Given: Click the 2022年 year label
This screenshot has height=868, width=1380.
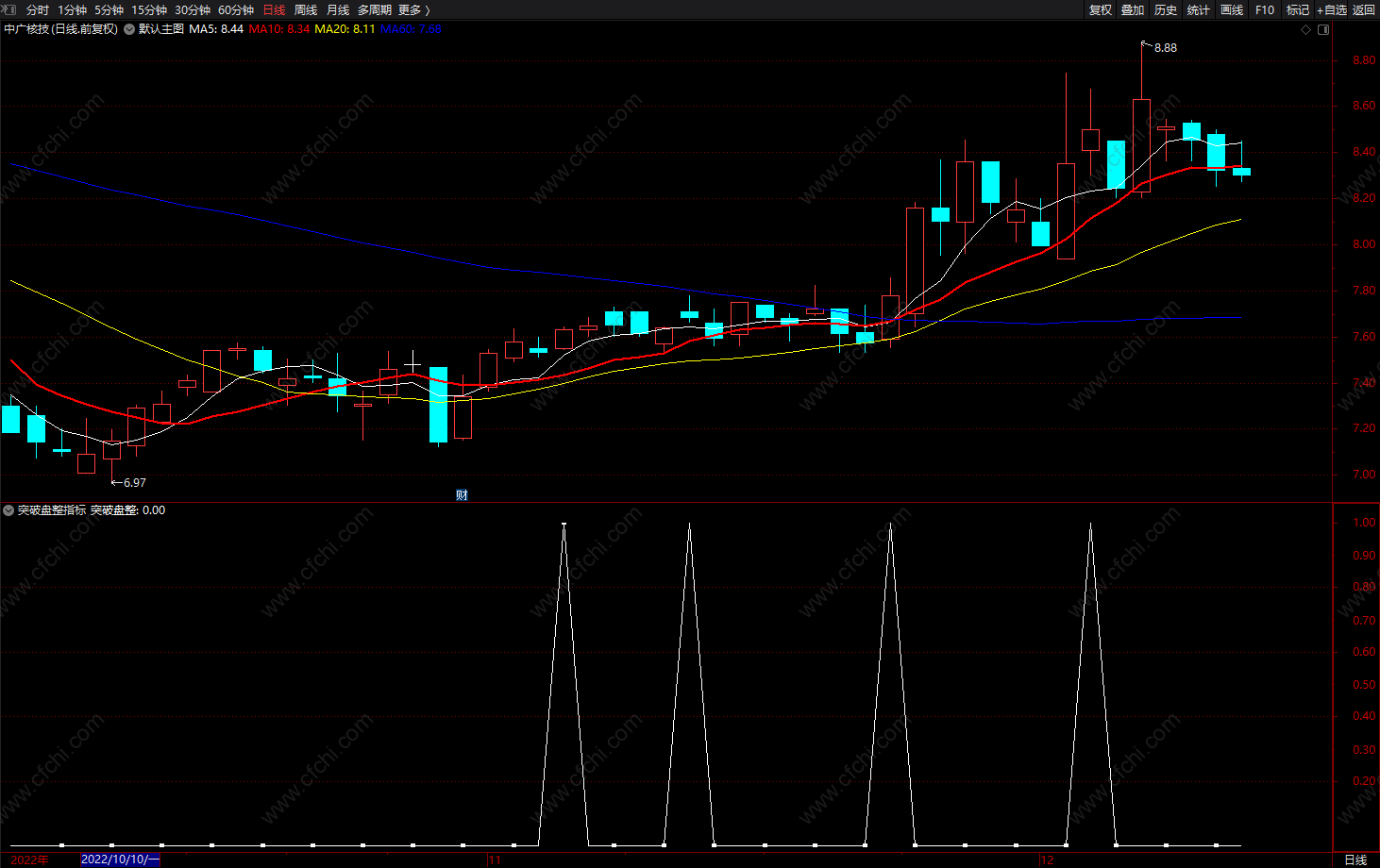Looking at the screenshot, I should click(30, 860).
